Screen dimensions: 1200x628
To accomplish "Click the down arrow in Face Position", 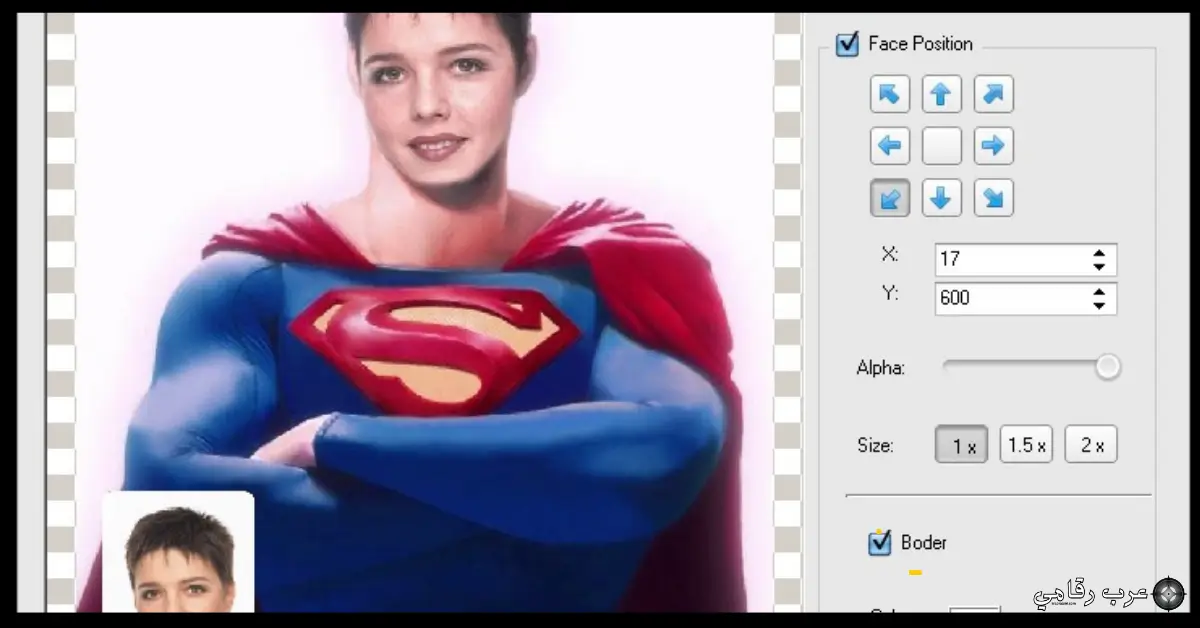I will pos(941,198).
